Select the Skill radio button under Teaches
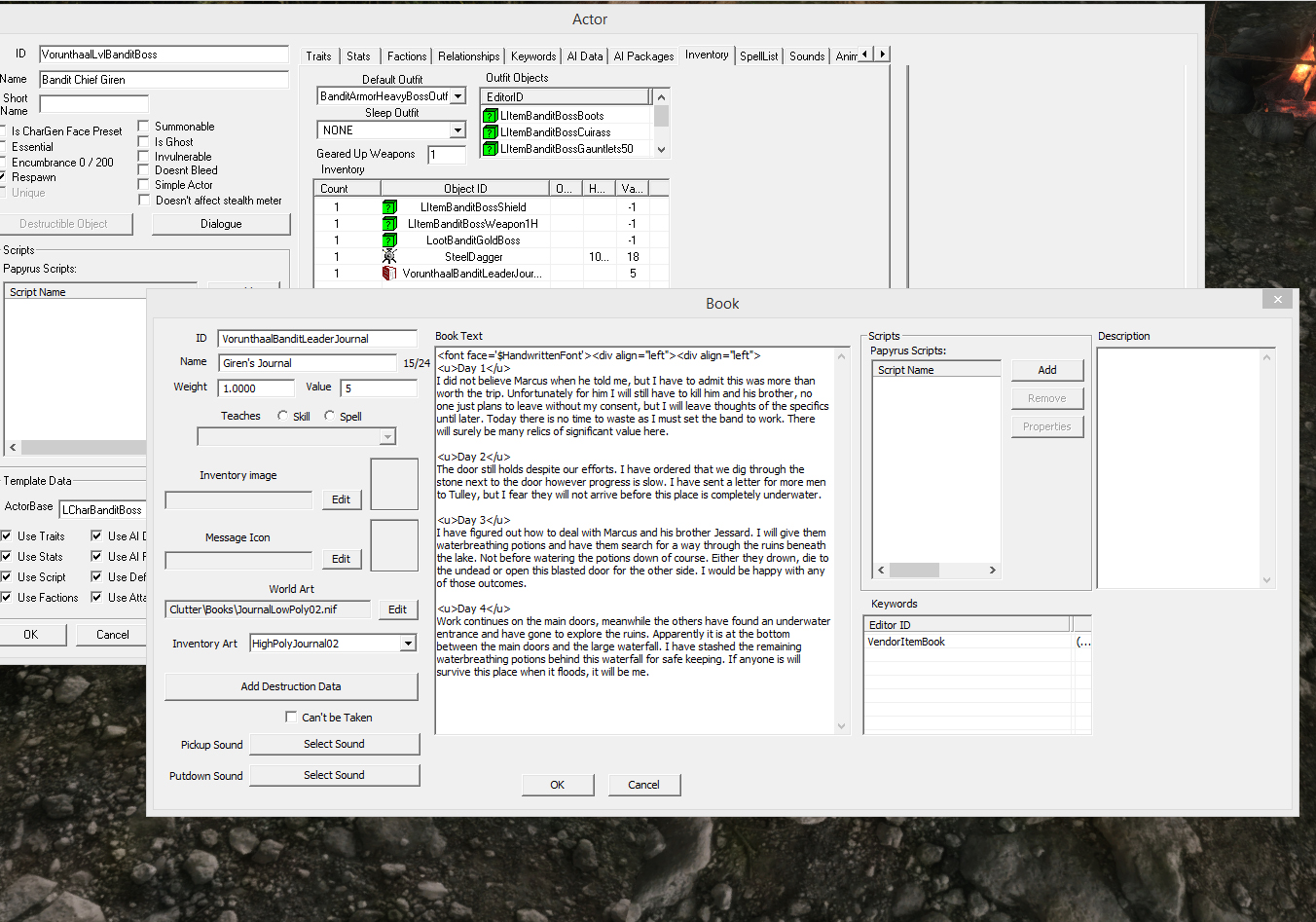The image size is (1316, 922). pos(282,416)
